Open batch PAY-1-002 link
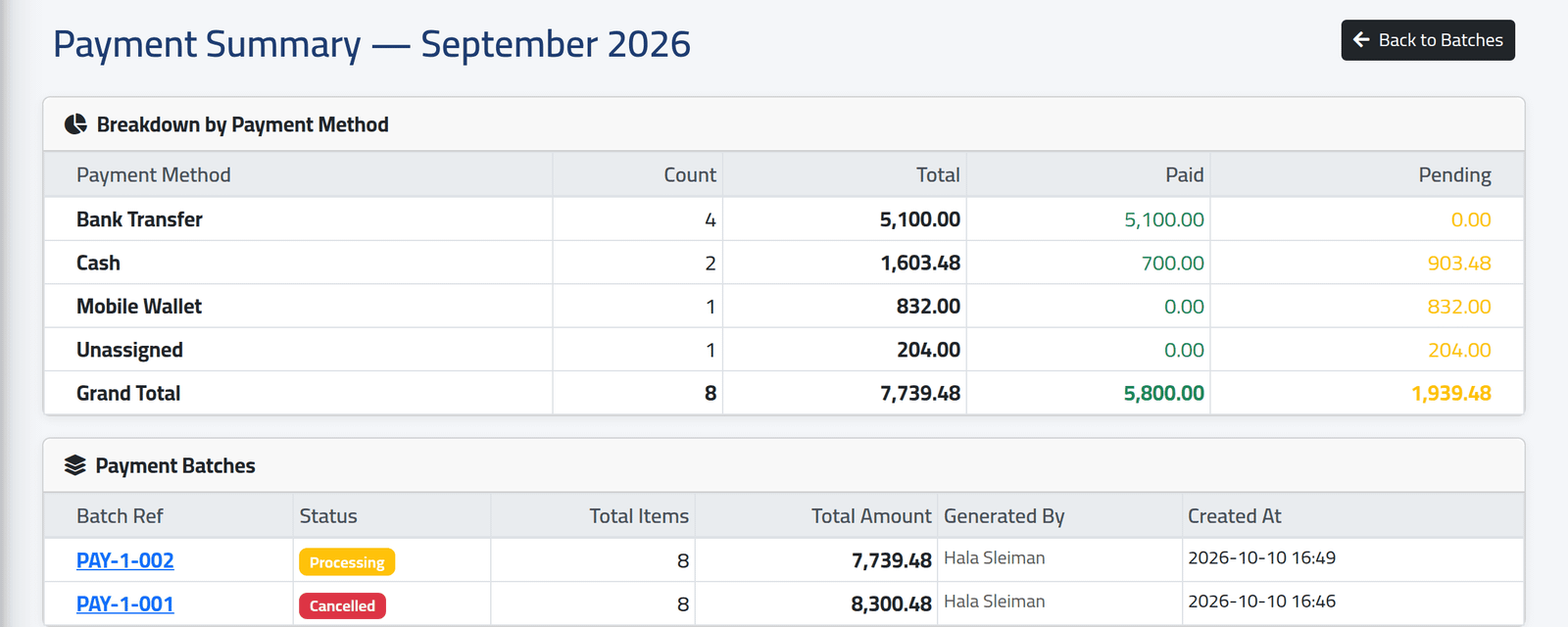Screen dimensions: 1568x627 (x=125, y=560)
